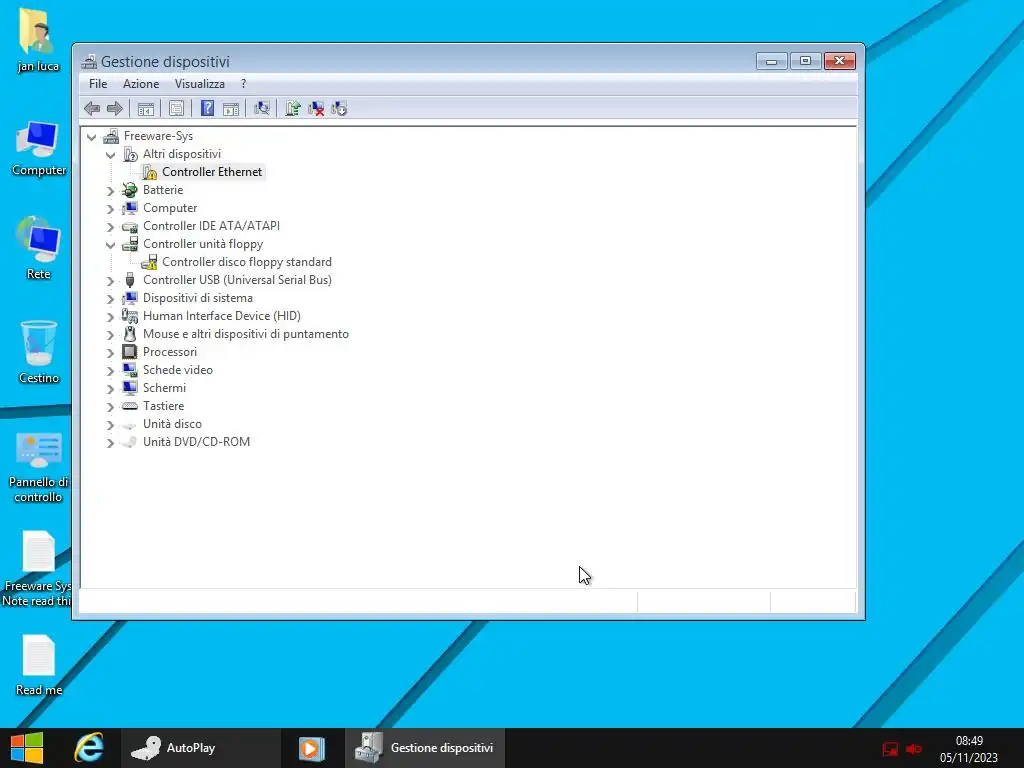Expand the Schede video node
Viewport: 1024px width, 768px height.
coord(110,370)
